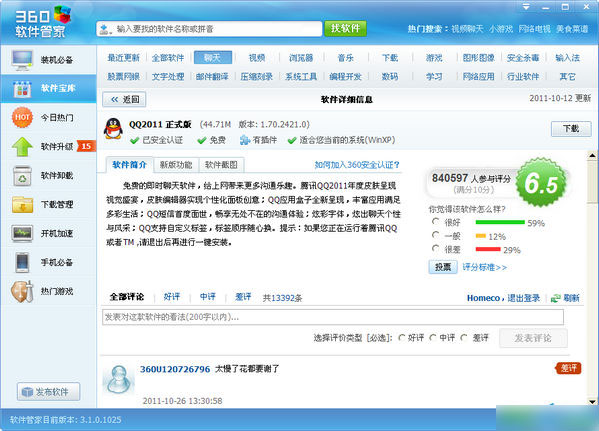Click the 发布软件 button
This screenshot has width=599, height=431.
(49, 392)
